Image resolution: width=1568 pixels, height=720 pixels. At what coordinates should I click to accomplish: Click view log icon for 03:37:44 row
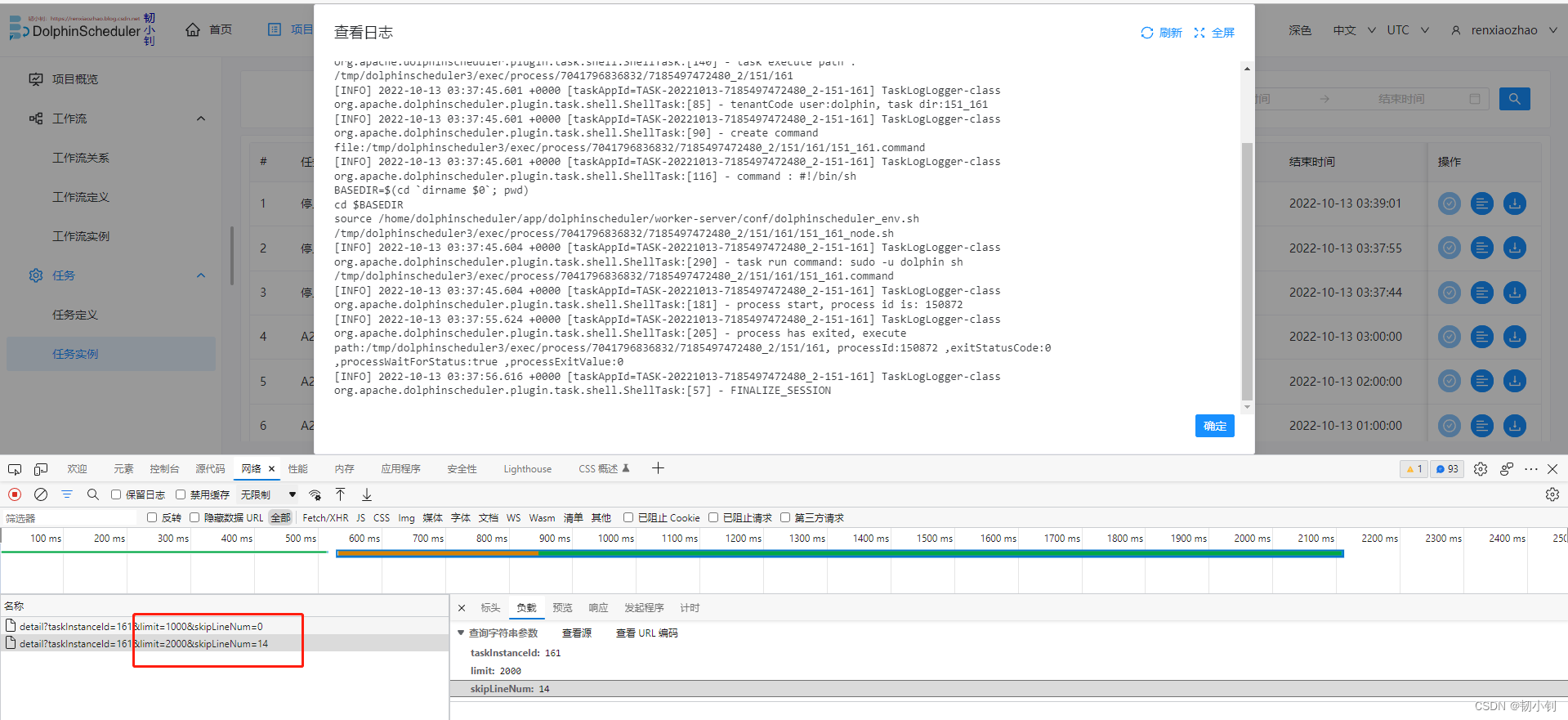[1482, 293]
